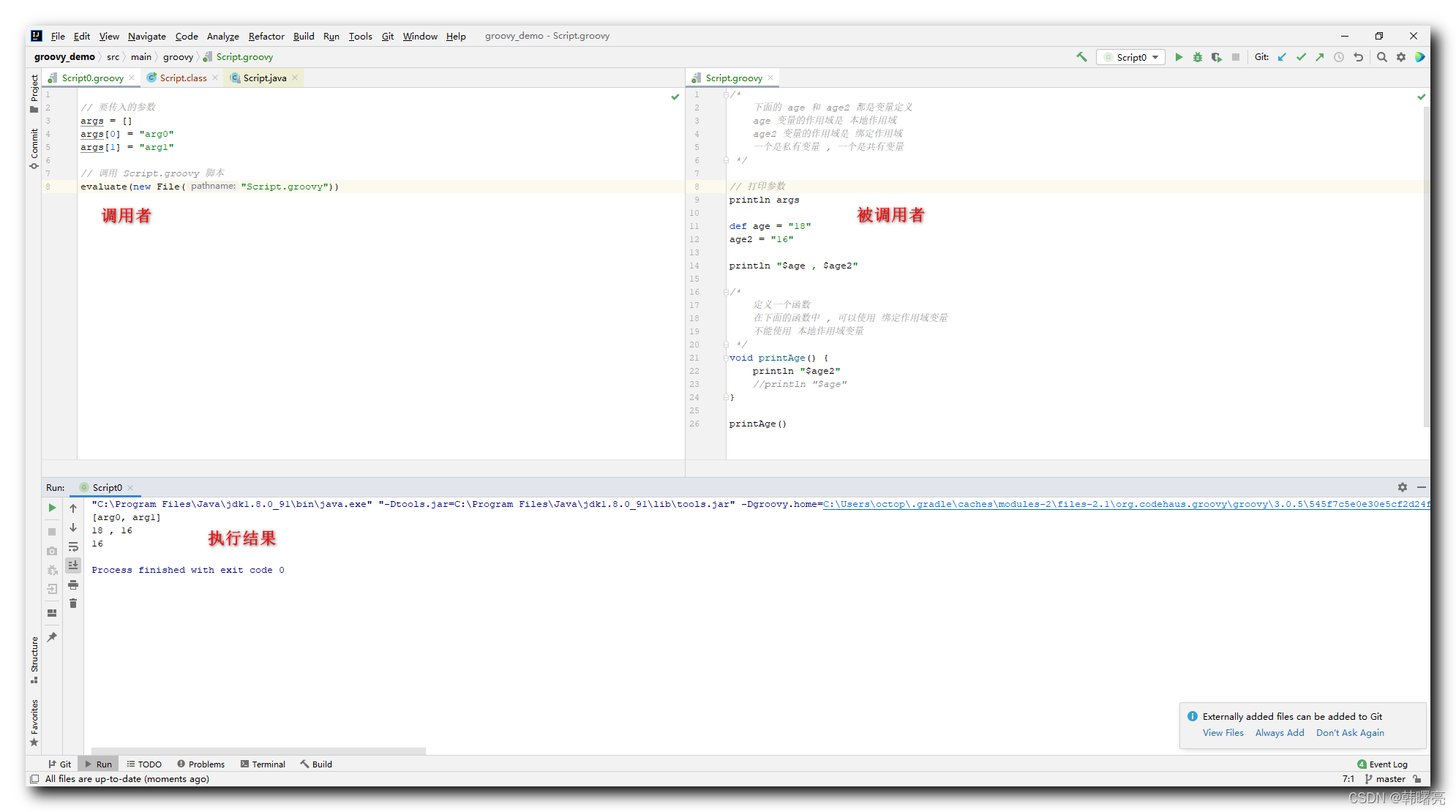Print the Run console output
Viewport: 1456px width, 812px height.
click(73, 584)
